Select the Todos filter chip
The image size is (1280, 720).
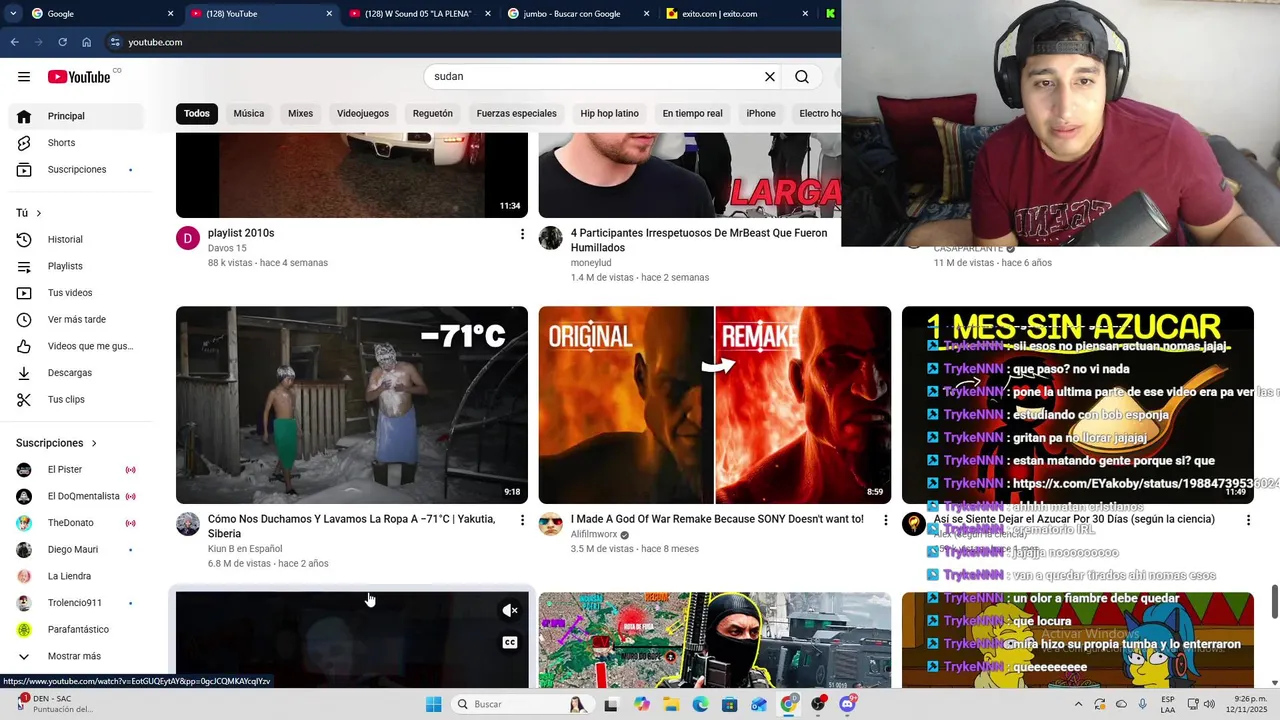pos(197,114)
